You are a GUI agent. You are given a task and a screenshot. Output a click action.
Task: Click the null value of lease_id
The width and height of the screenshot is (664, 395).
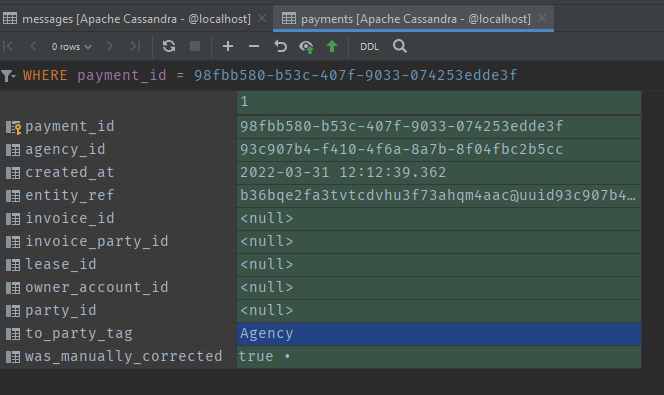point(439,265)
